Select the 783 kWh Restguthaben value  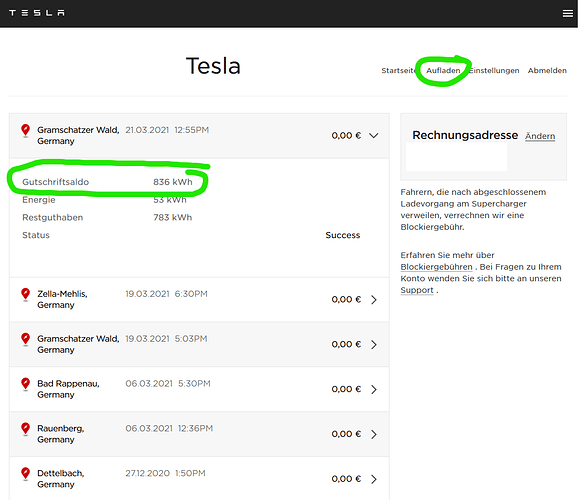click(x=173, y=218)
